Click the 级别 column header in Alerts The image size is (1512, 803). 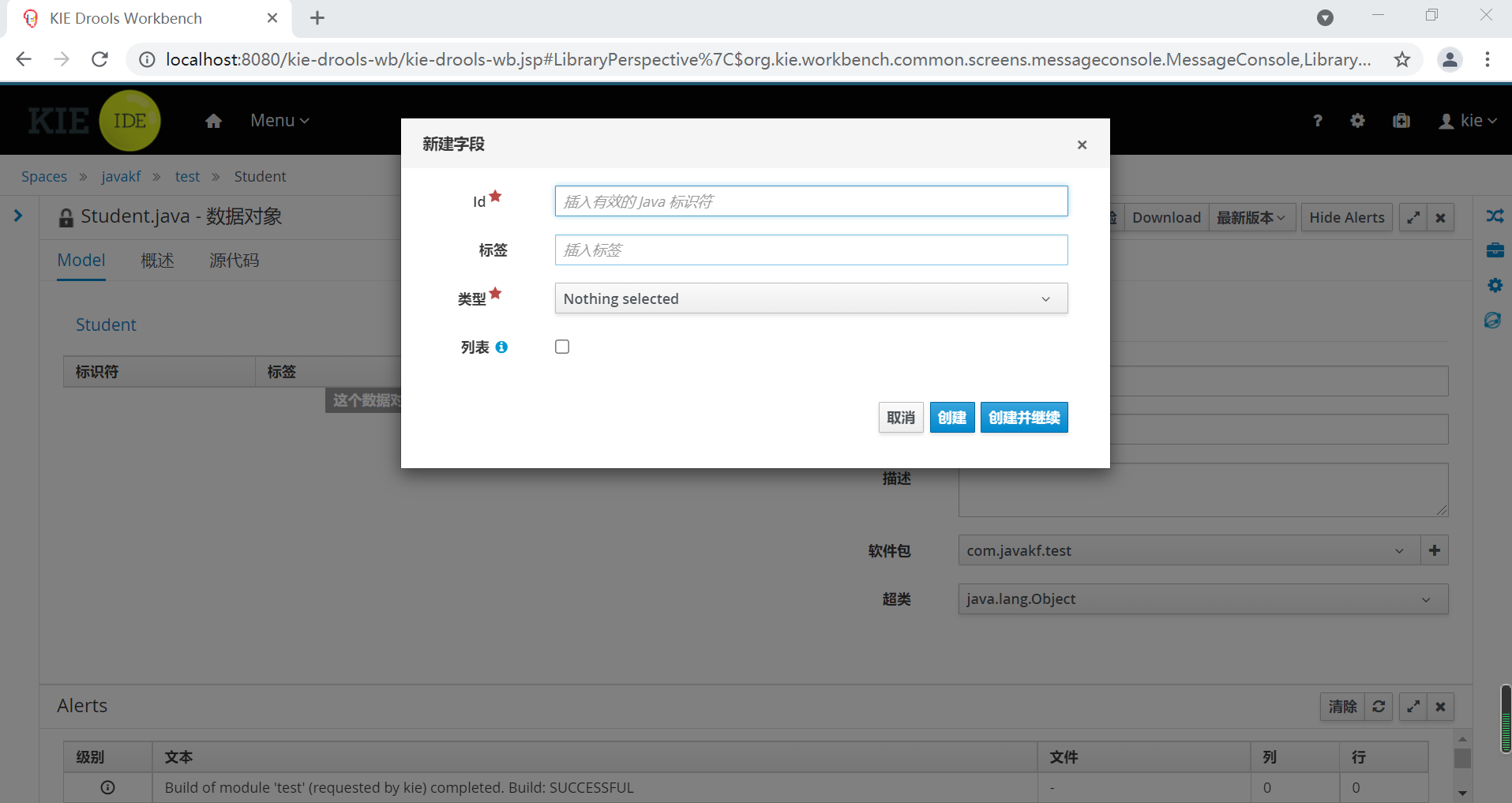tap(107, 757)
